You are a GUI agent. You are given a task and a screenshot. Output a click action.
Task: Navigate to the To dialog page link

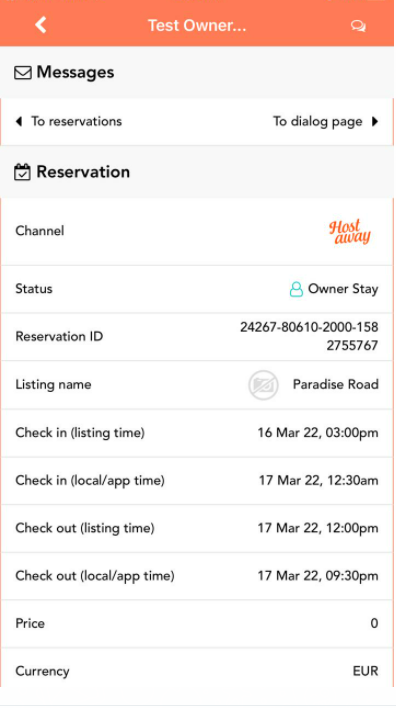pos(317,121)
